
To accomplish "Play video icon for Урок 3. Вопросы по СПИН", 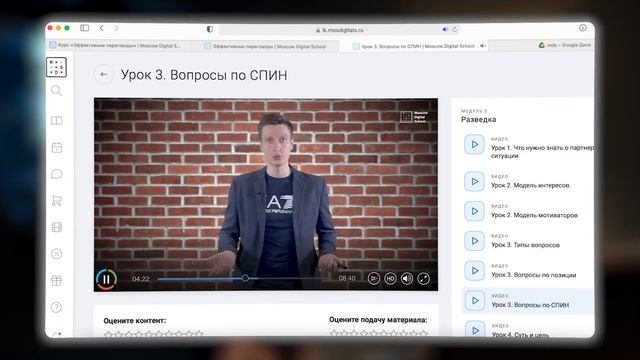I will click(x=474, y=300).
